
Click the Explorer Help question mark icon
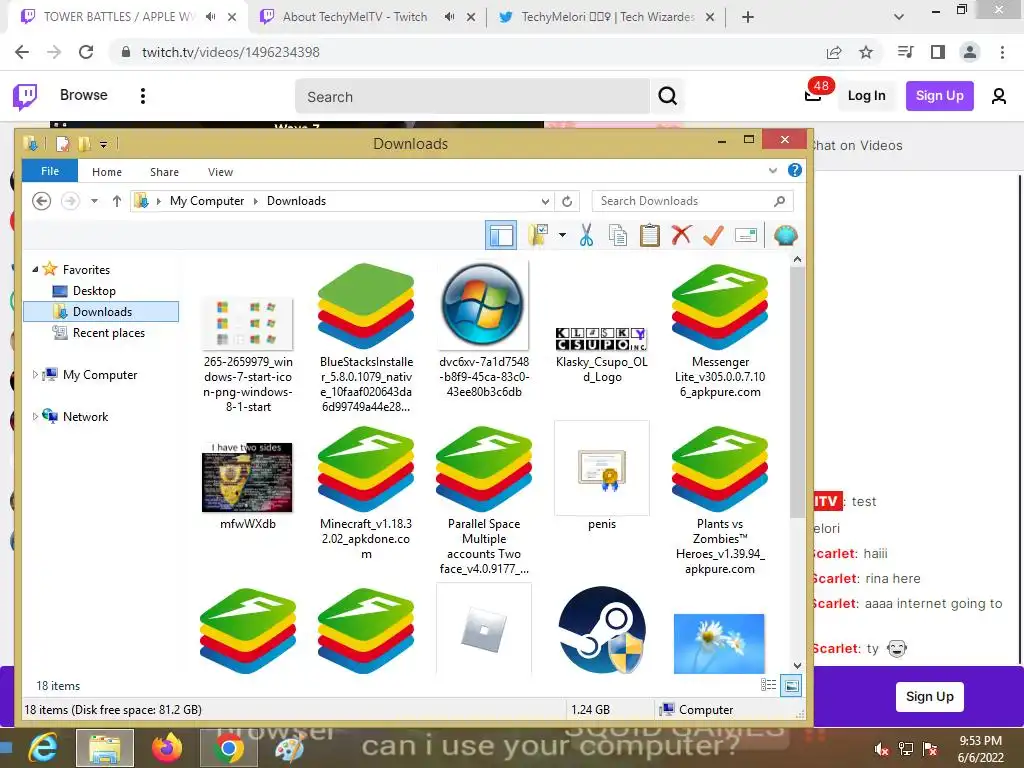[x=795, y=170]
